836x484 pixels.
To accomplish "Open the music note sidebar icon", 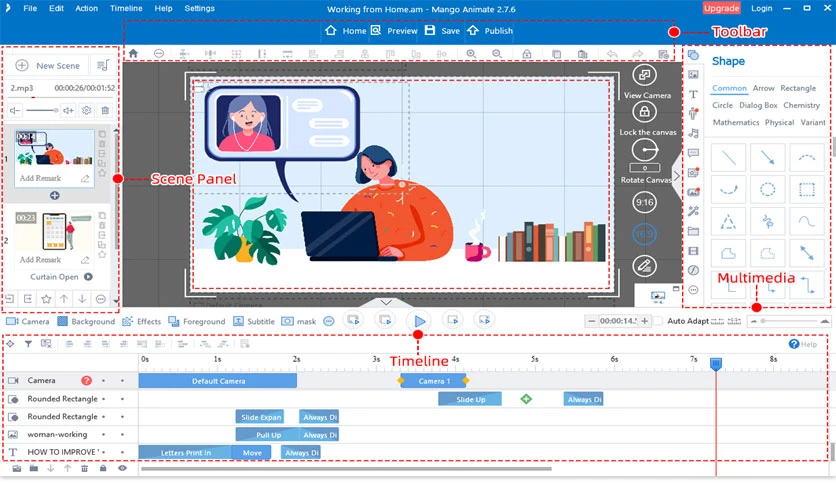I will coord(693,133).
